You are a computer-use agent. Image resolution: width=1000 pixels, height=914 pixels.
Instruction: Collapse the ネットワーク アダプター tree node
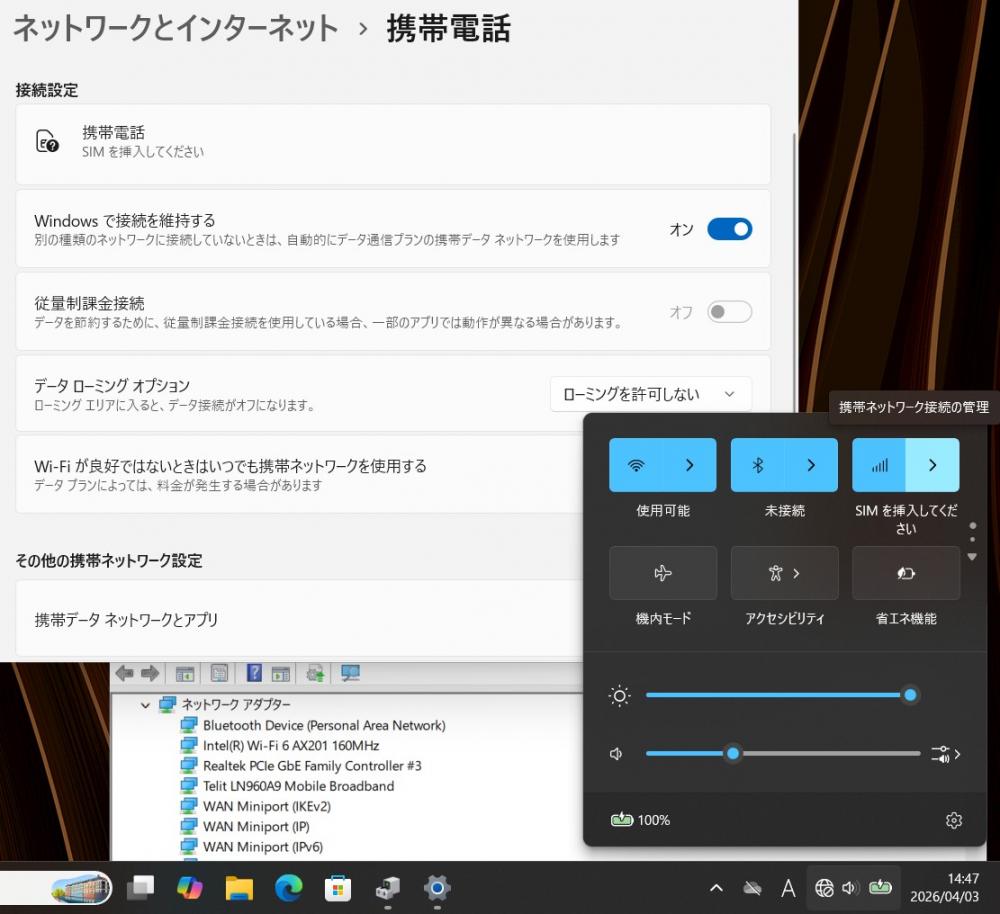[x=146, y=705]
